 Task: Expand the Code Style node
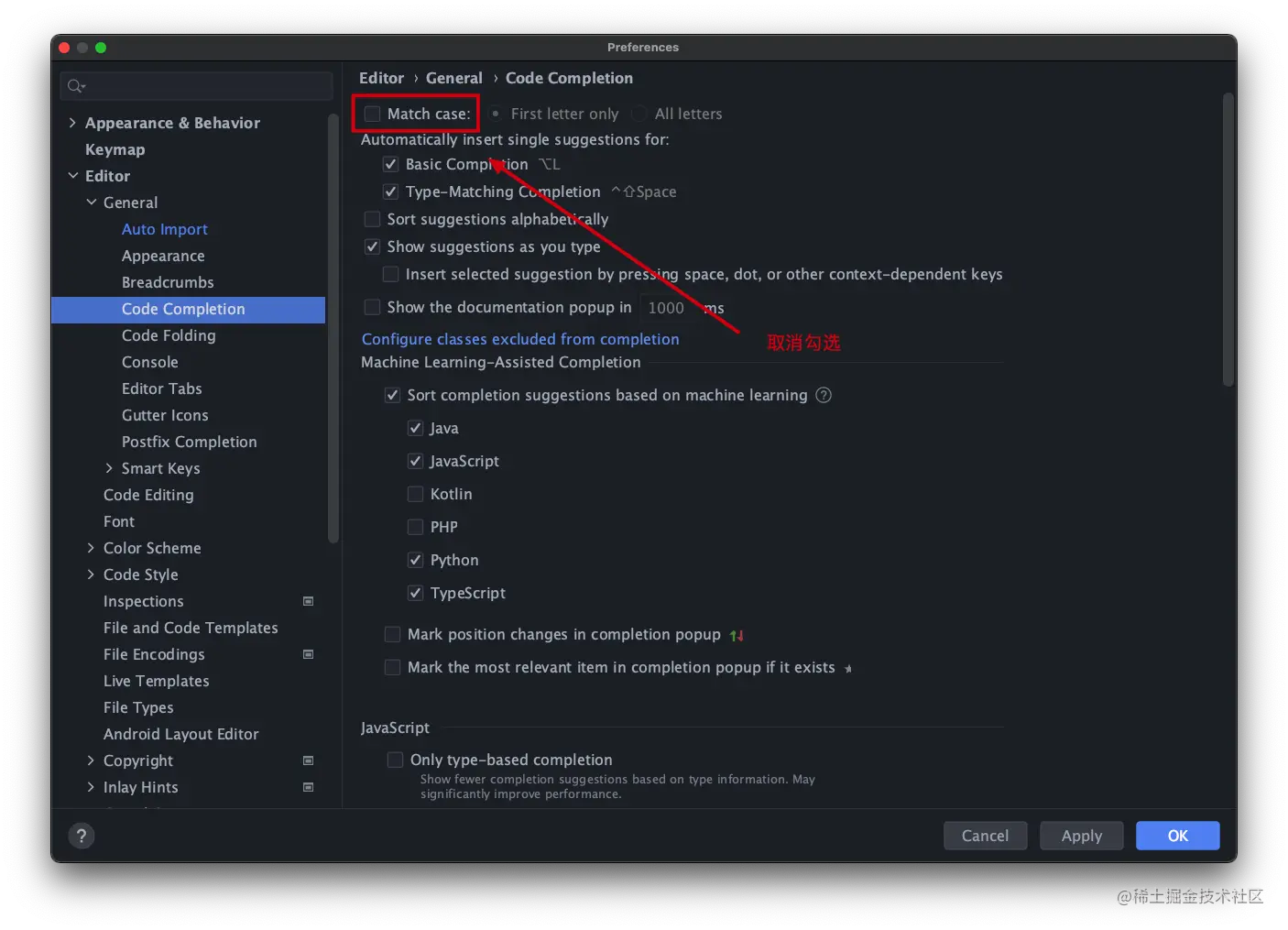click(x=91, y=574)
